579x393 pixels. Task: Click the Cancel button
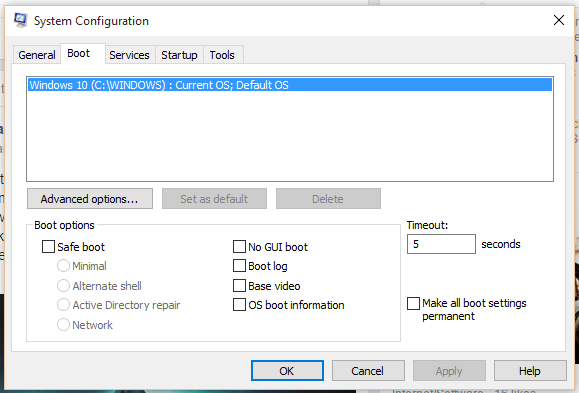click(x=368, y=370)
